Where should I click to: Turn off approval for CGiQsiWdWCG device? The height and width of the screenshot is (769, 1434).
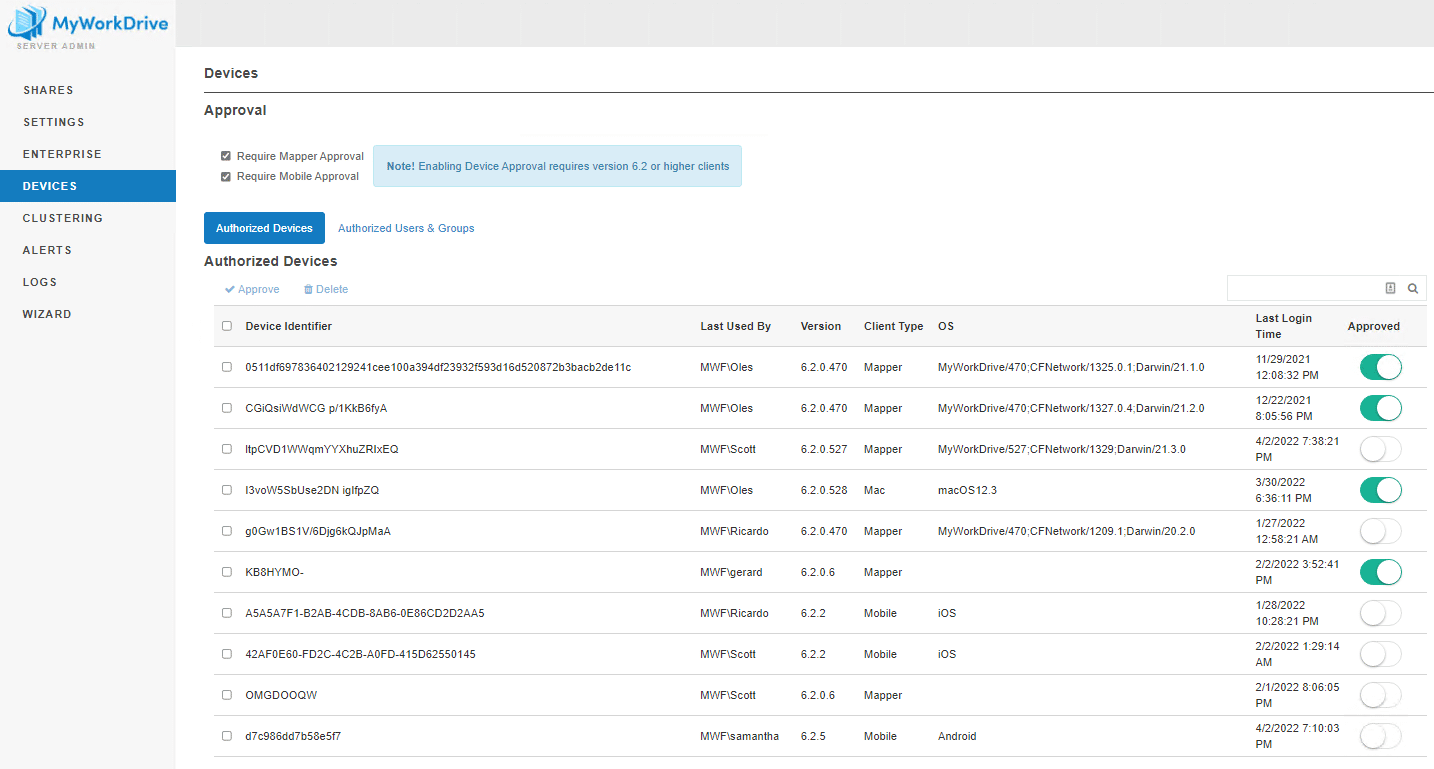click(1380, 408)
